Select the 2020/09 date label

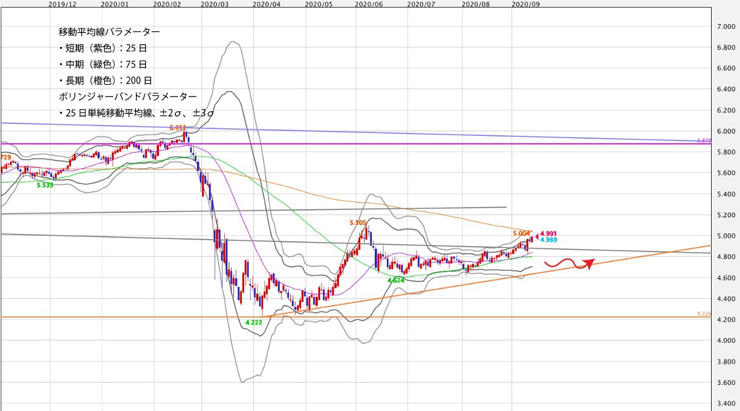(x=526, y=4)
